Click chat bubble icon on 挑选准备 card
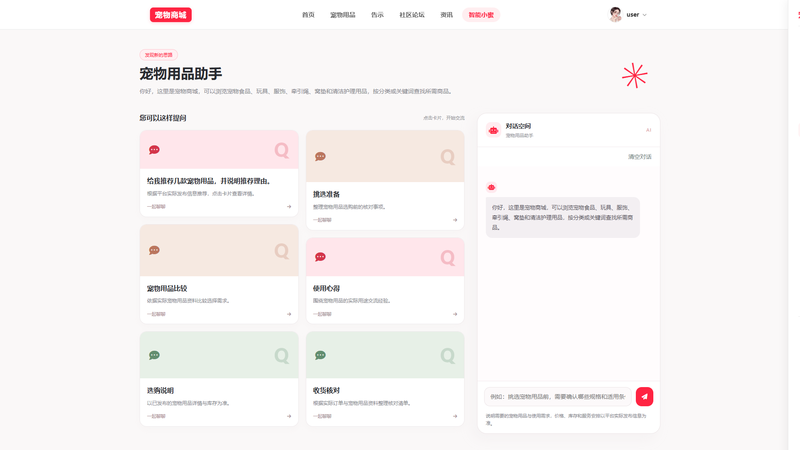Image resolution: width=800 pixels, height=450 pixels. pos(320,156)
